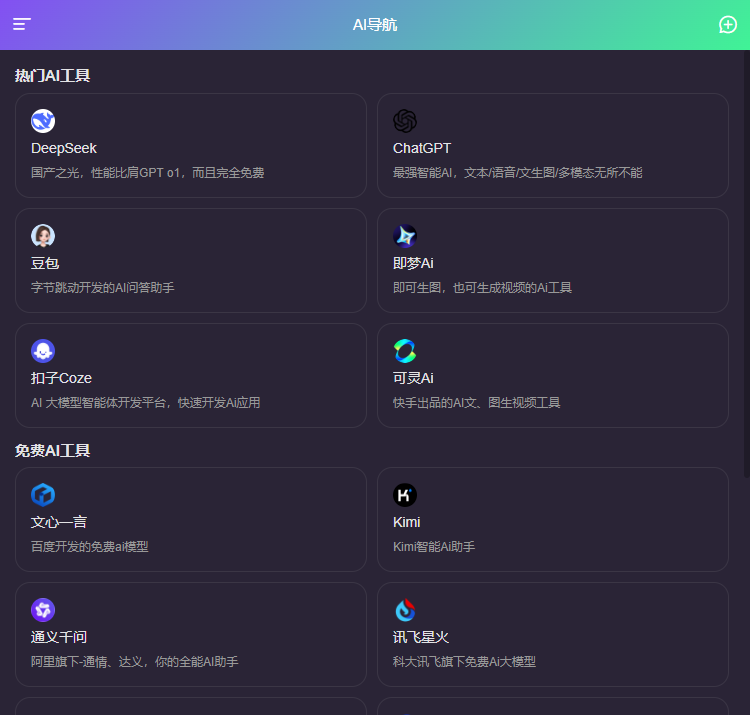Viewport: 750px width, 715px height.
Task: Click the 可灵Ai swirl icon
Action: 405,351
